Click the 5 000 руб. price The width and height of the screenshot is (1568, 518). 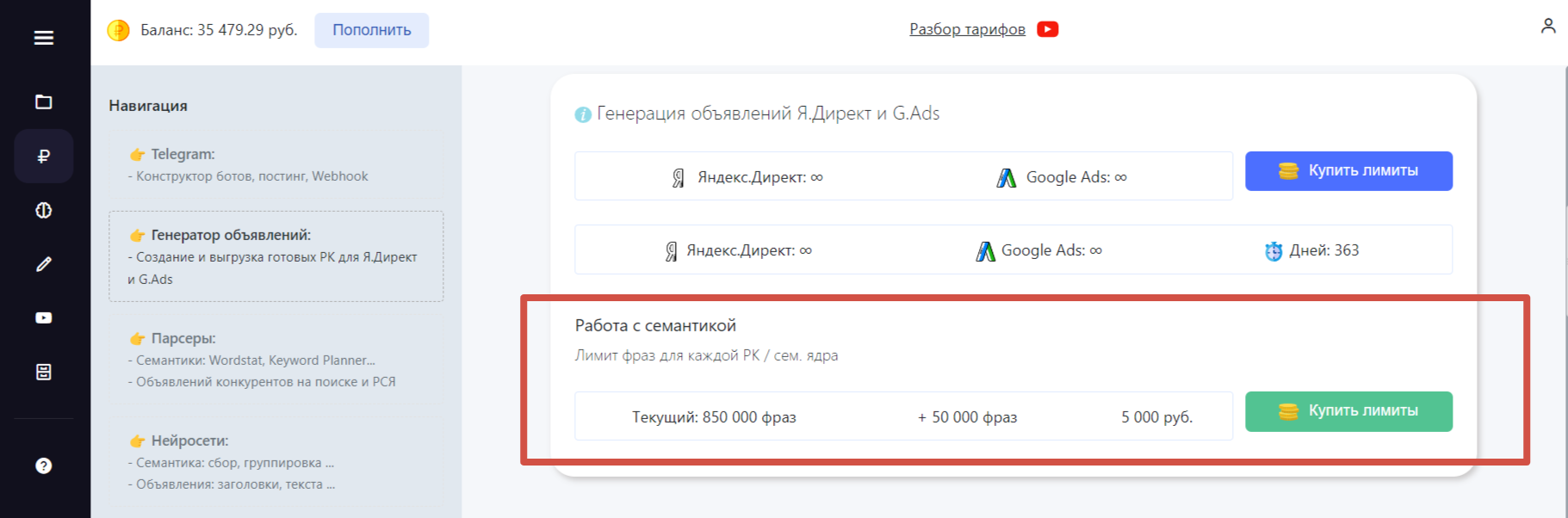(1156, 417)
